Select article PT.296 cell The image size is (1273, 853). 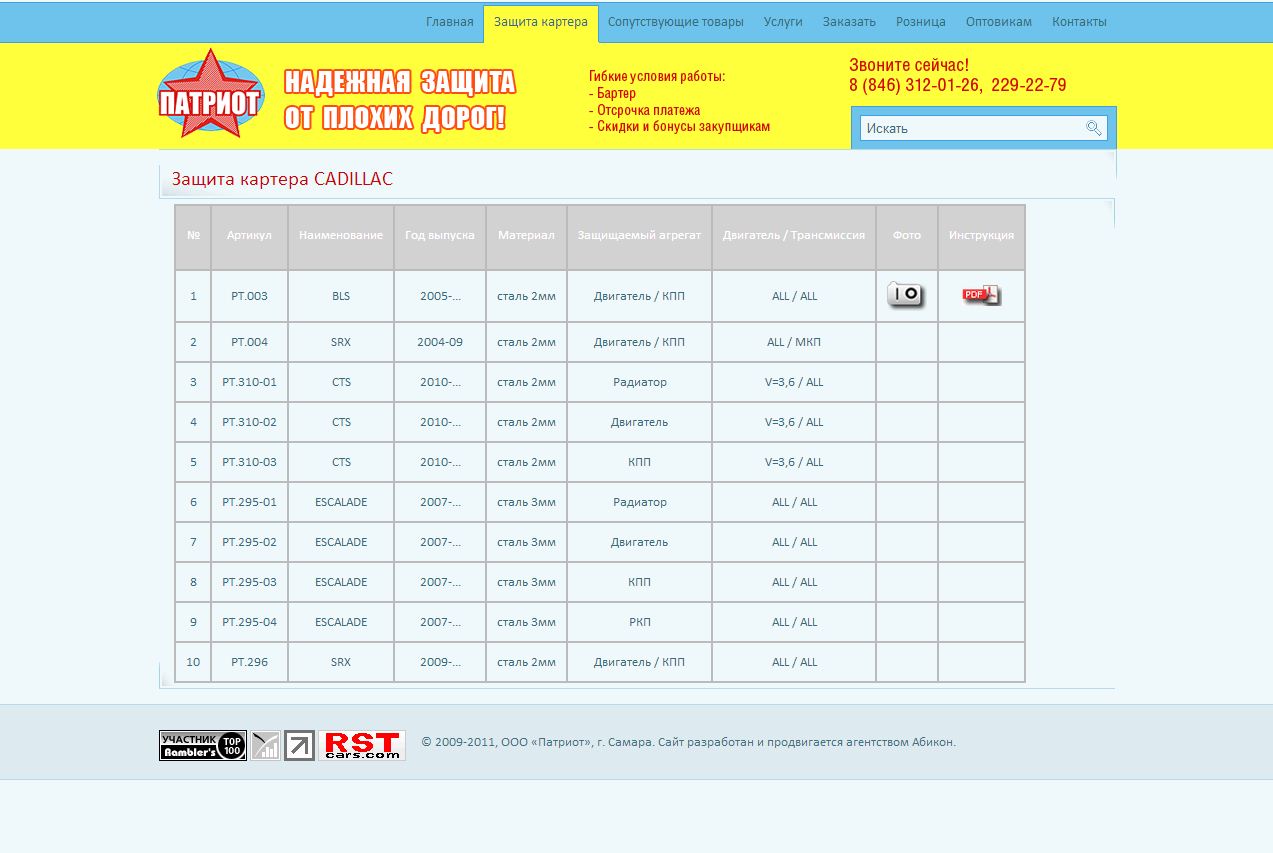coord(249,662)
